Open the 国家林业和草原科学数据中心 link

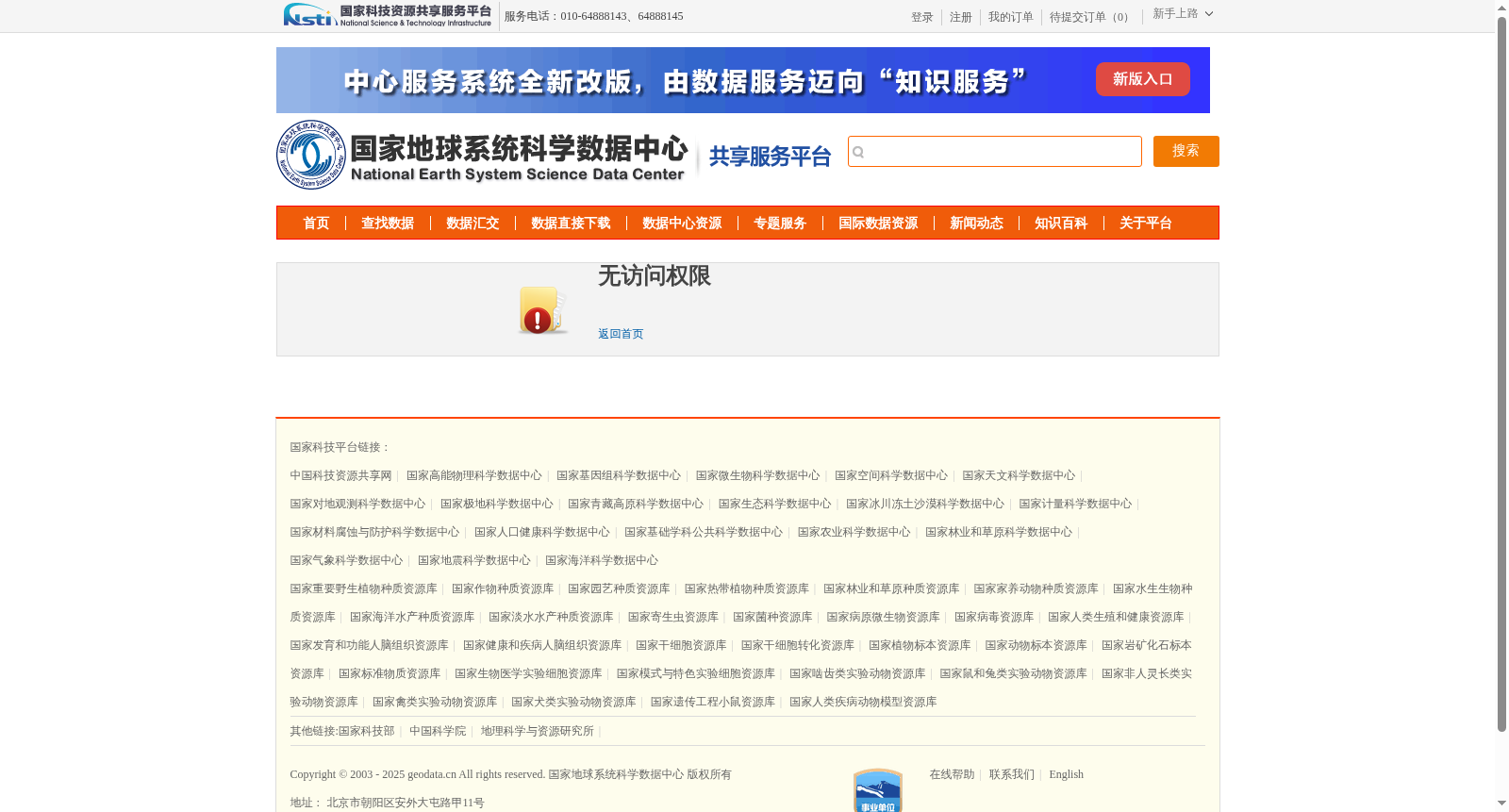pos(999,533)
